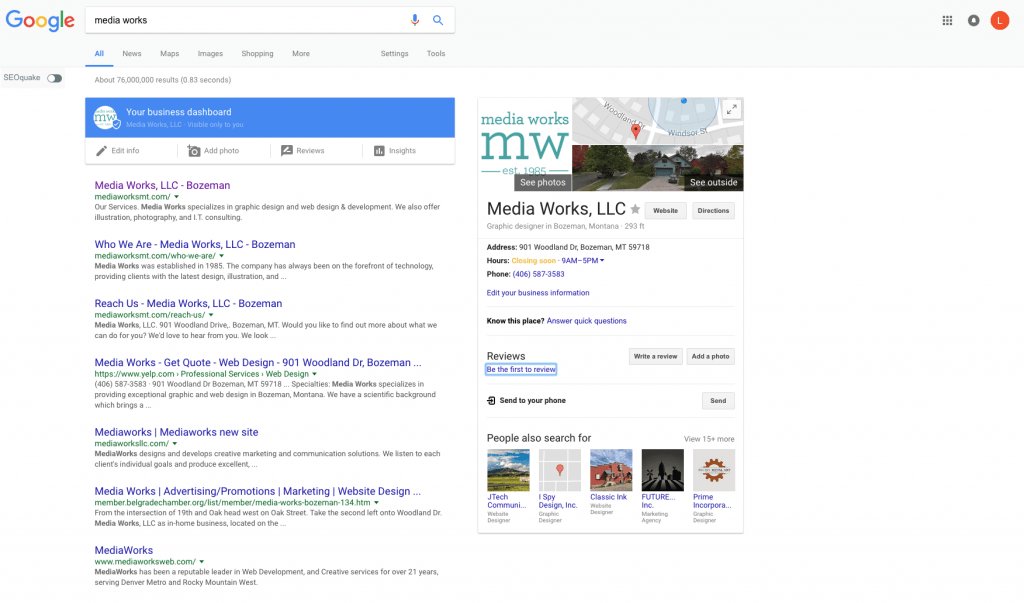Open the Reach Us - Media Works result
The height and width of the screenshot is (603, 1024).
click(x=188, y=304)
